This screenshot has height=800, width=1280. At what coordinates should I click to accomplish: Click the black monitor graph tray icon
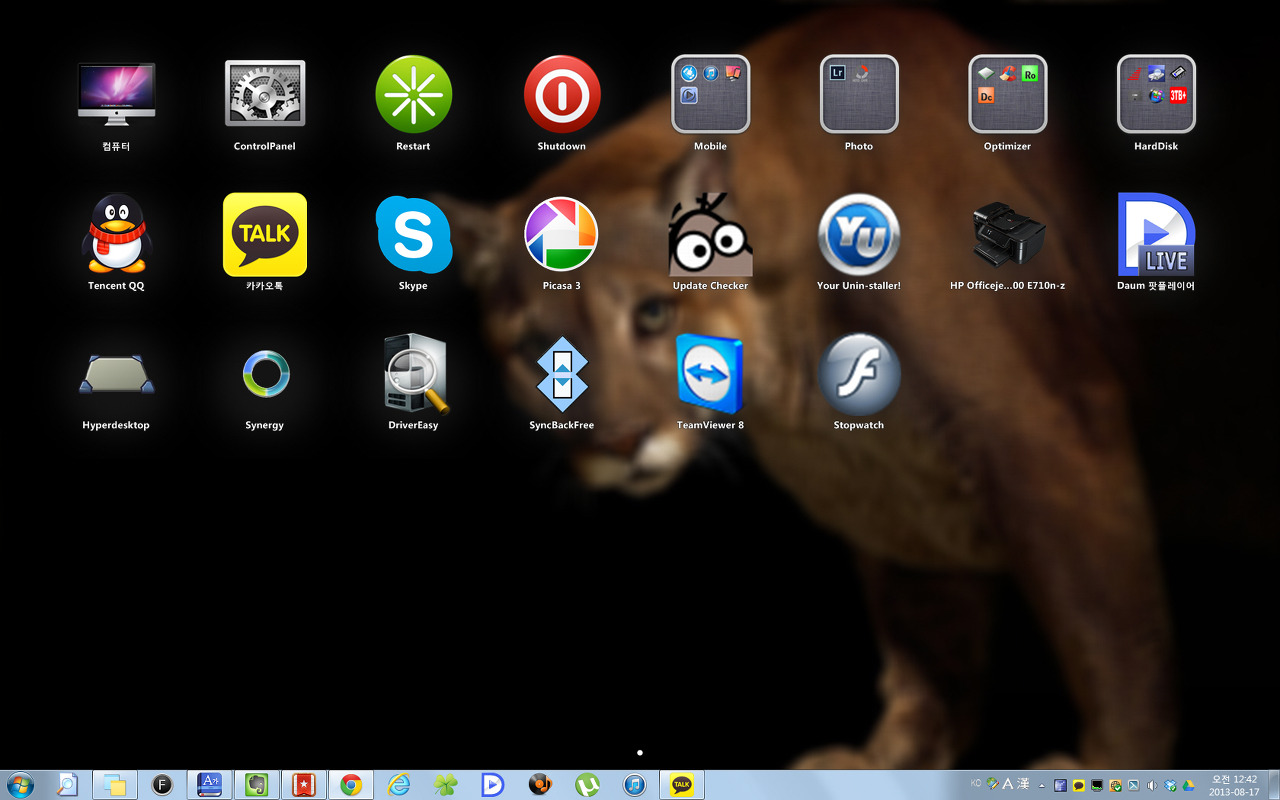tap(1097, 786)
